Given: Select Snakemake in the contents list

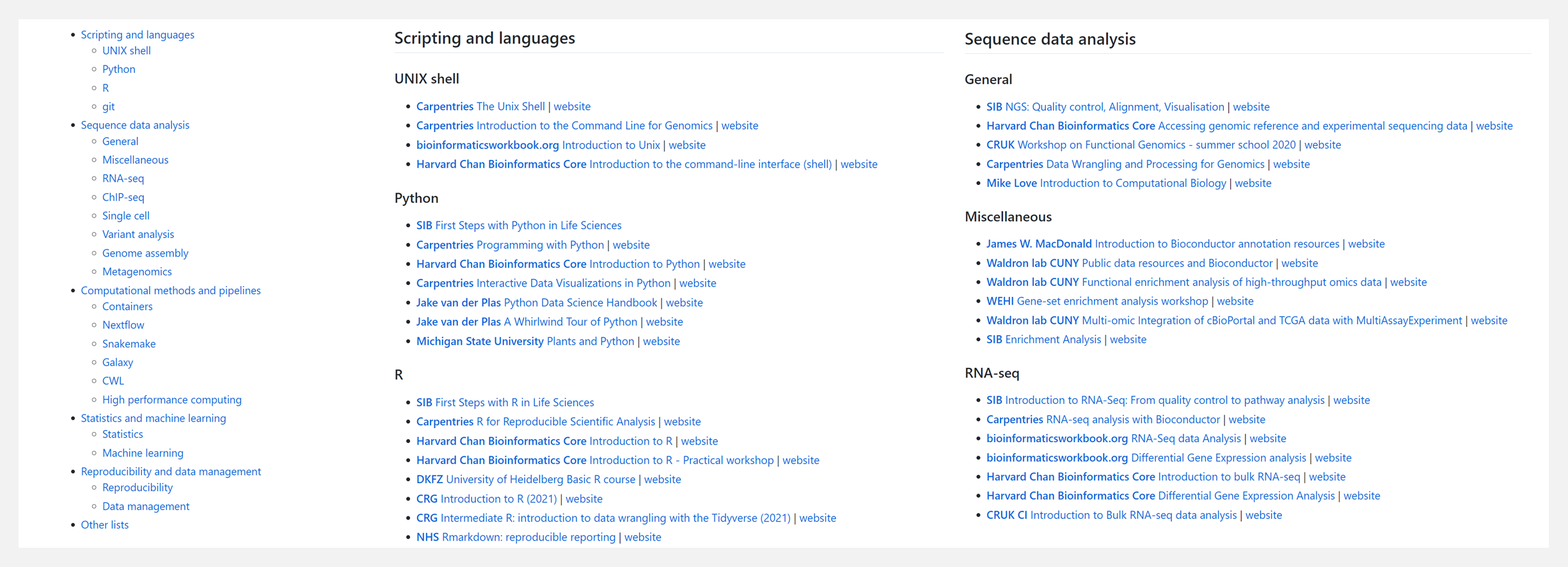Looking at the screenshot, I should click(129, 344).
